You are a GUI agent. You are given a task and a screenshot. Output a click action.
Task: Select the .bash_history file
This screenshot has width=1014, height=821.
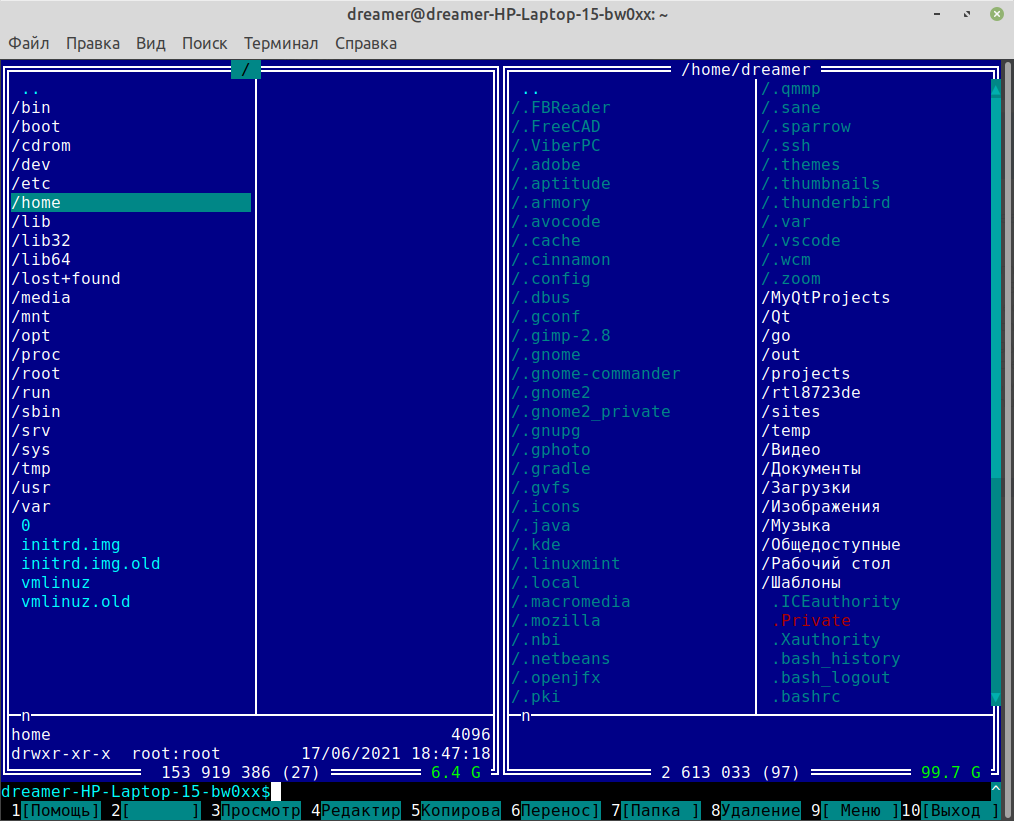coord(836,659)
